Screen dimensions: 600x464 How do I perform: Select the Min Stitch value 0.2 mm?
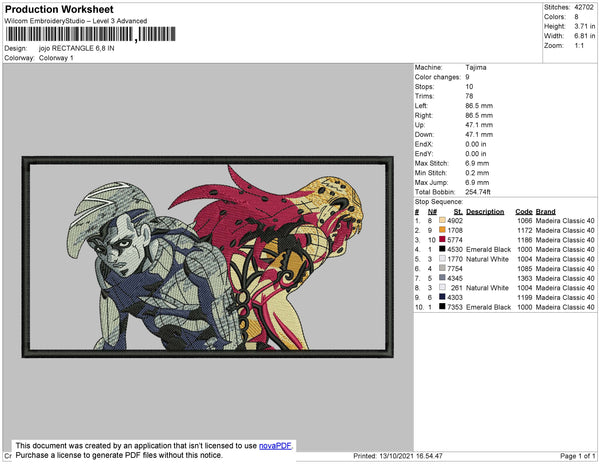click(477, 173)
